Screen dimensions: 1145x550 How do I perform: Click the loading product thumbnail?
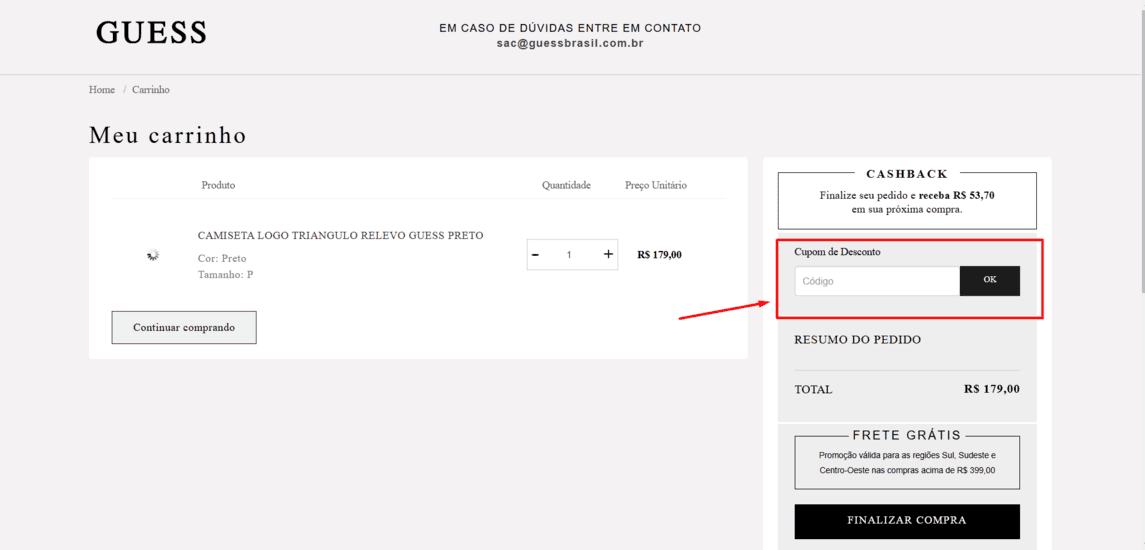153,254
